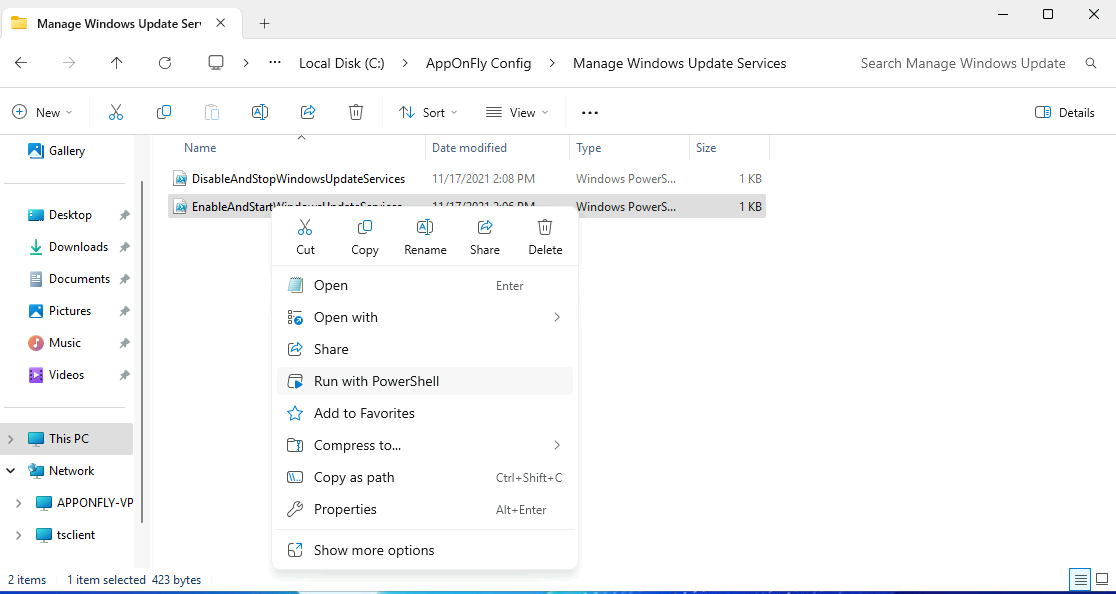1116x594 pixels.
Task: Open search using the magnifier icon
Action: [1091, 63]
